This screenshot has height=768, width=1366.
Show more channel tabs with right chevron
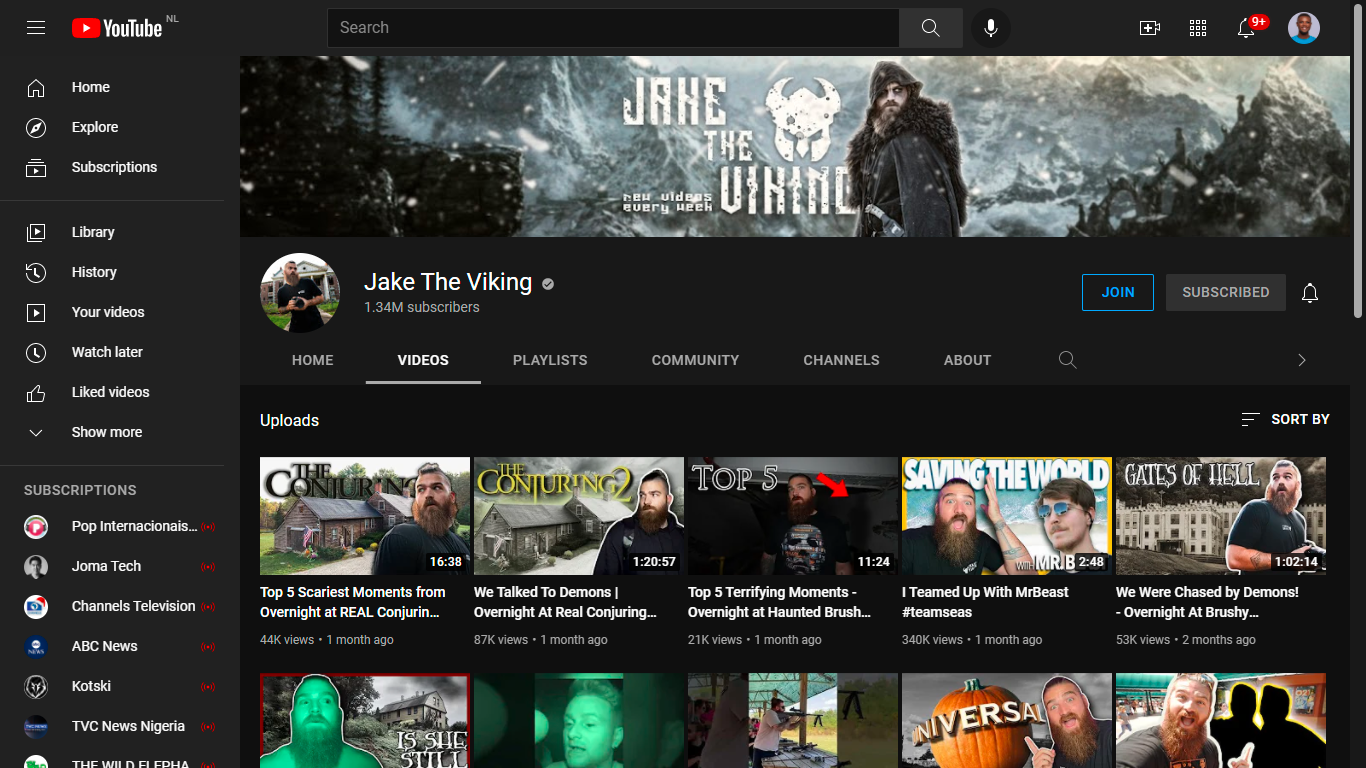(1301, 360)
